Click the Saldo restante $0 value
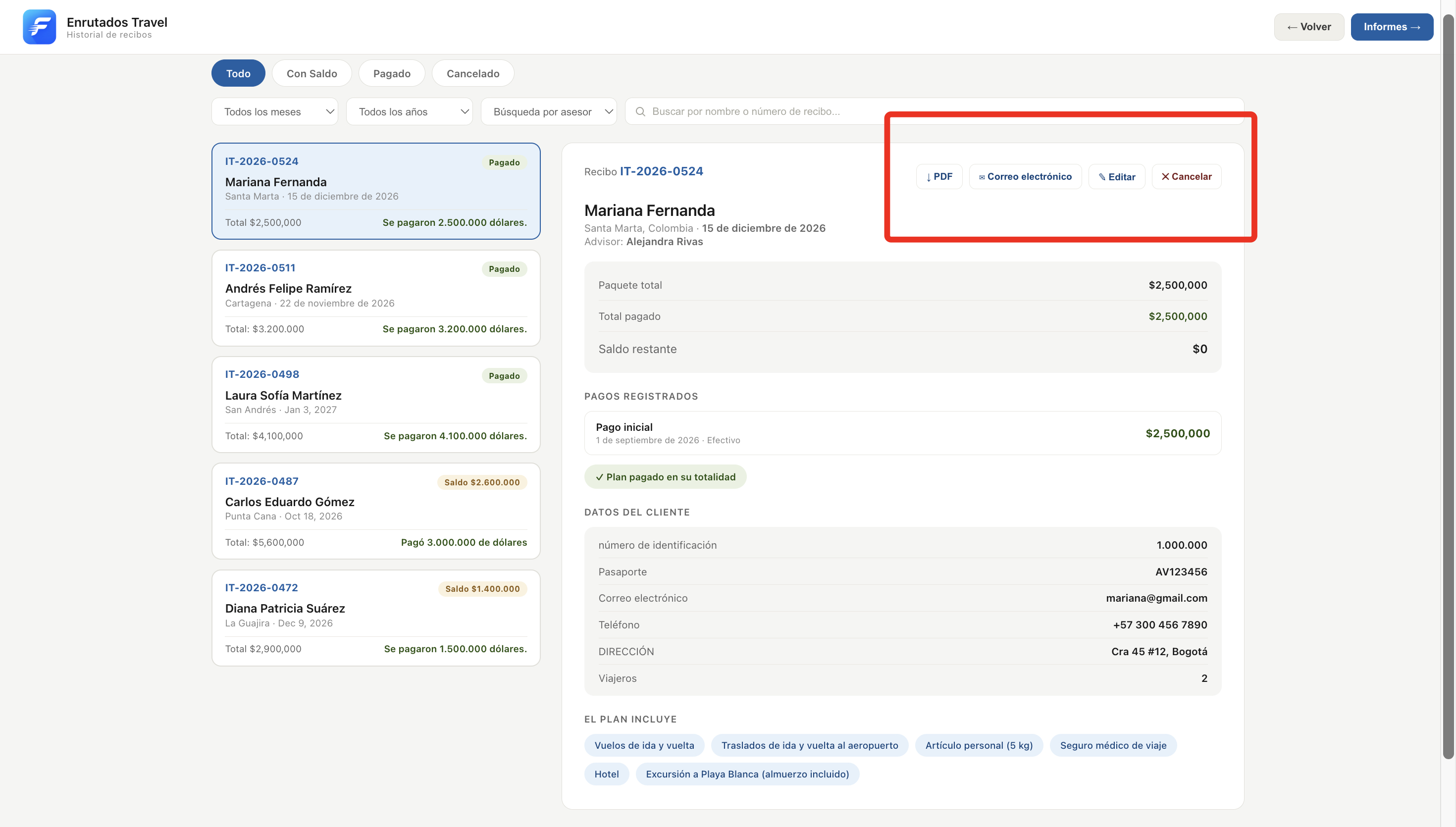Image resolution: width=1456 pixels, height=827 pixels. (1200, 349)
